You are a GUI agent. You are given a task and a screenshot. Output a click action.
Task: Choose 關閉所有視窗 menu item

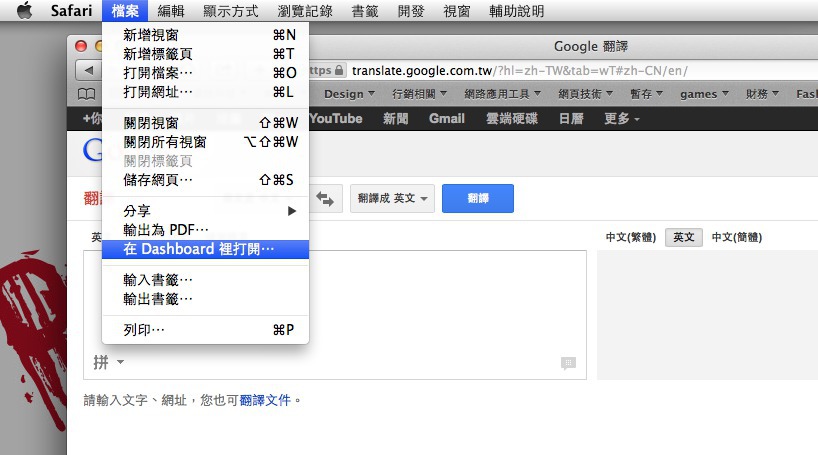[206, 142]
